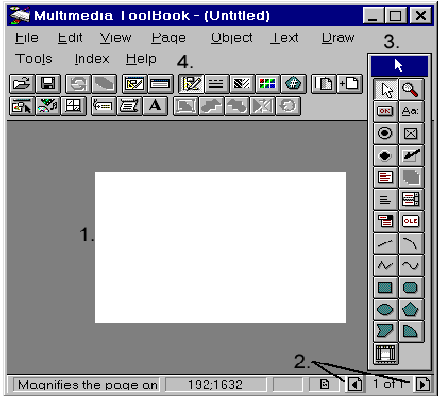Go to the previous page in status bar
439x397 pixels.
pyautogui.click(x=355, y=385)
